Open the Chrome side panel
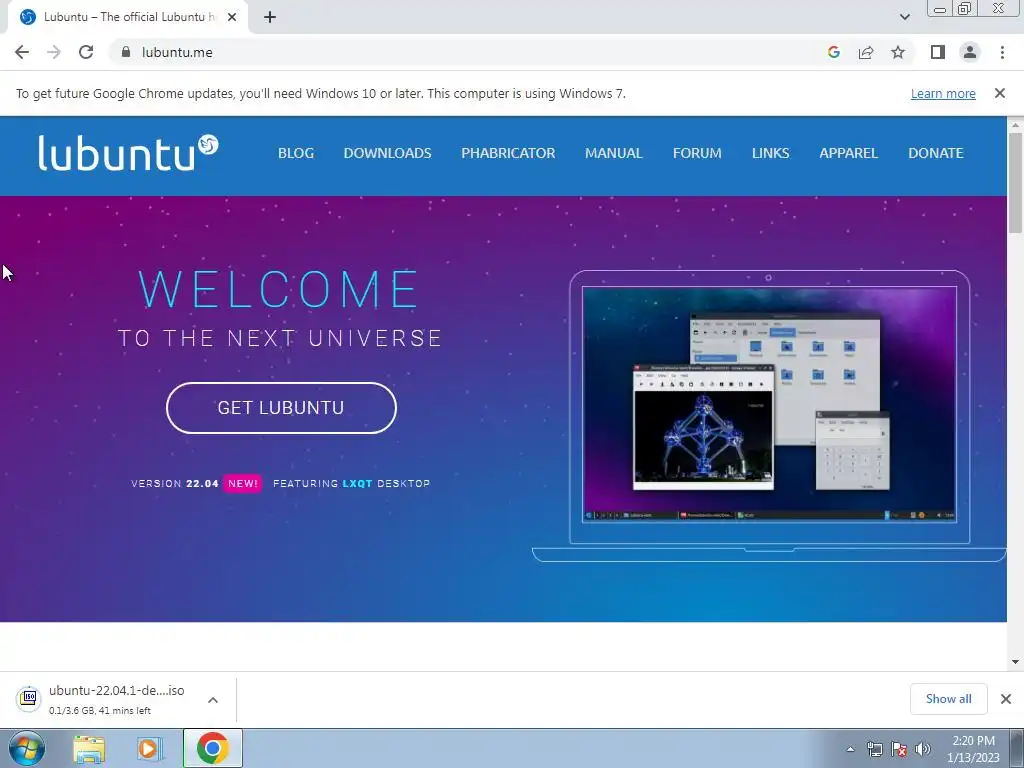Screen dimensions: 1024x768 938,52
